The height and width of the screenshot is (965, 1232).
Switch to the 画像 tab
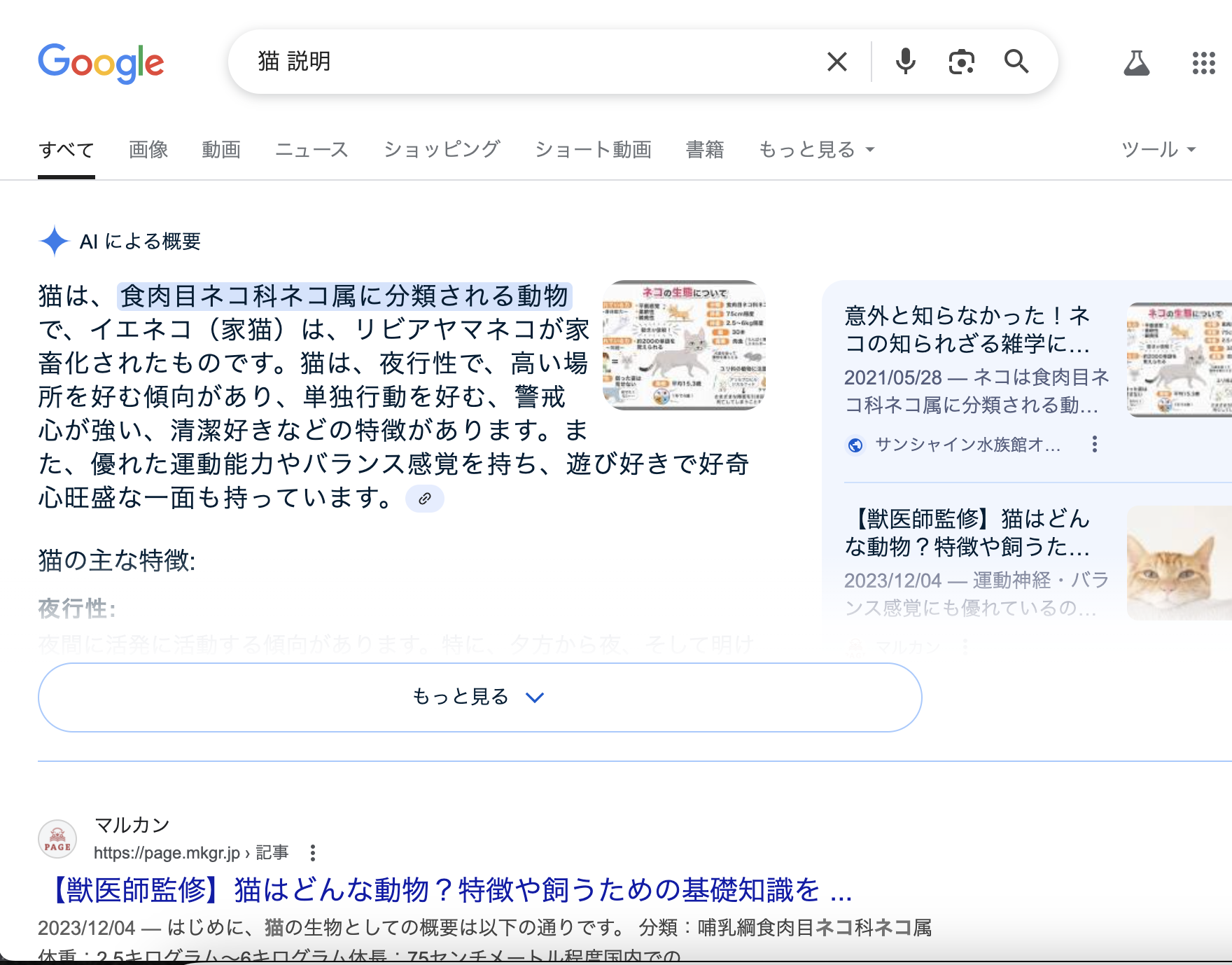148,149
